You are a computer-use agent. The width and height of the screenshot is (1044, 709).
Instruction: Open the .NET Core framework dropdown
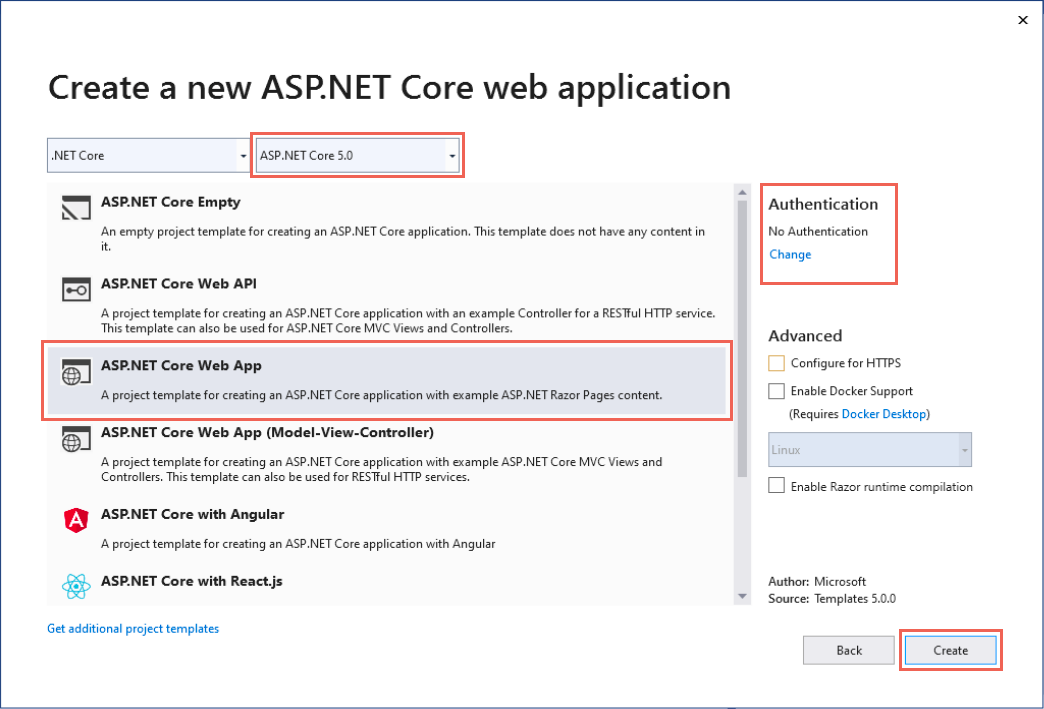tap(148, 155)
